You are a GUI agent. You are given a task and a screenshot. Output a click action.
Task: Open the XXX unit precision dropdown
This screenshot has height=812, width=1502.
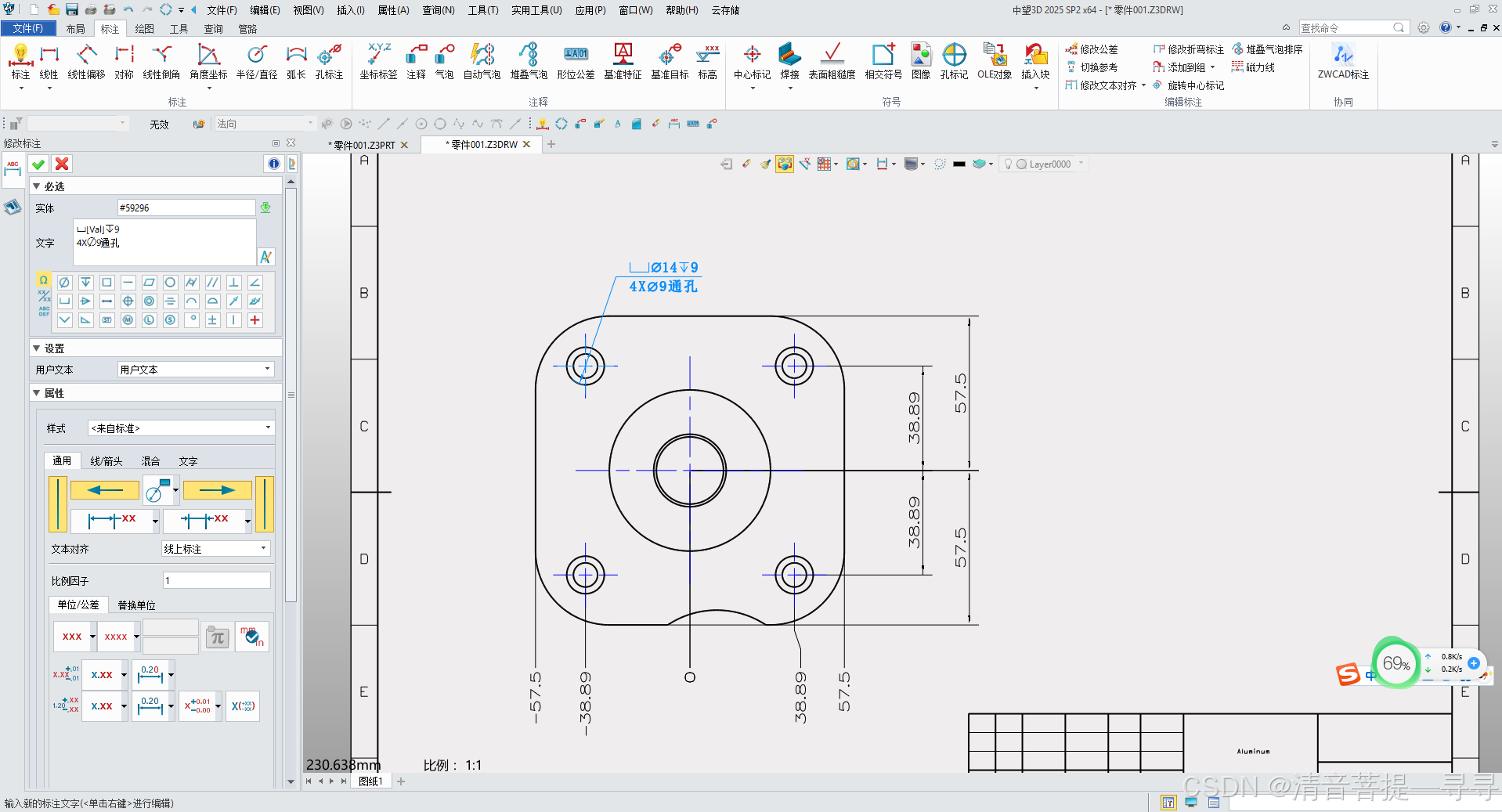pos(92,637)
